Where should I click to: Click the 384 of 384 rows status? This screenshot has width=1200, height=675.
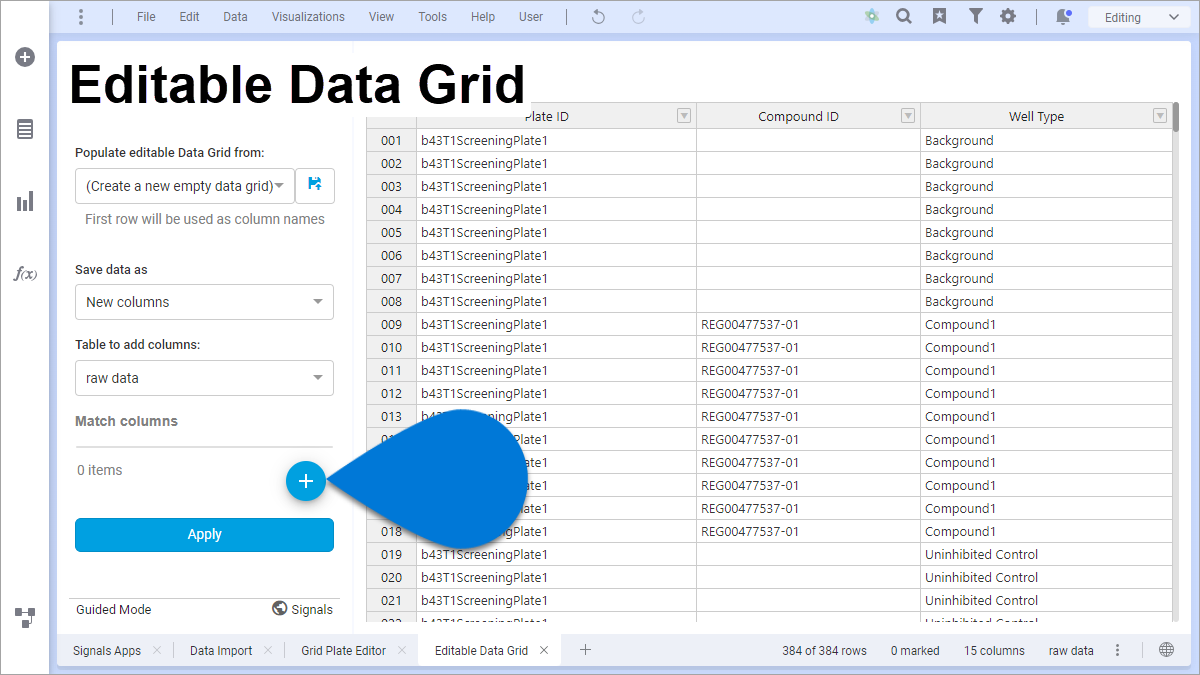pyautogui.click(x=825, y=650)
